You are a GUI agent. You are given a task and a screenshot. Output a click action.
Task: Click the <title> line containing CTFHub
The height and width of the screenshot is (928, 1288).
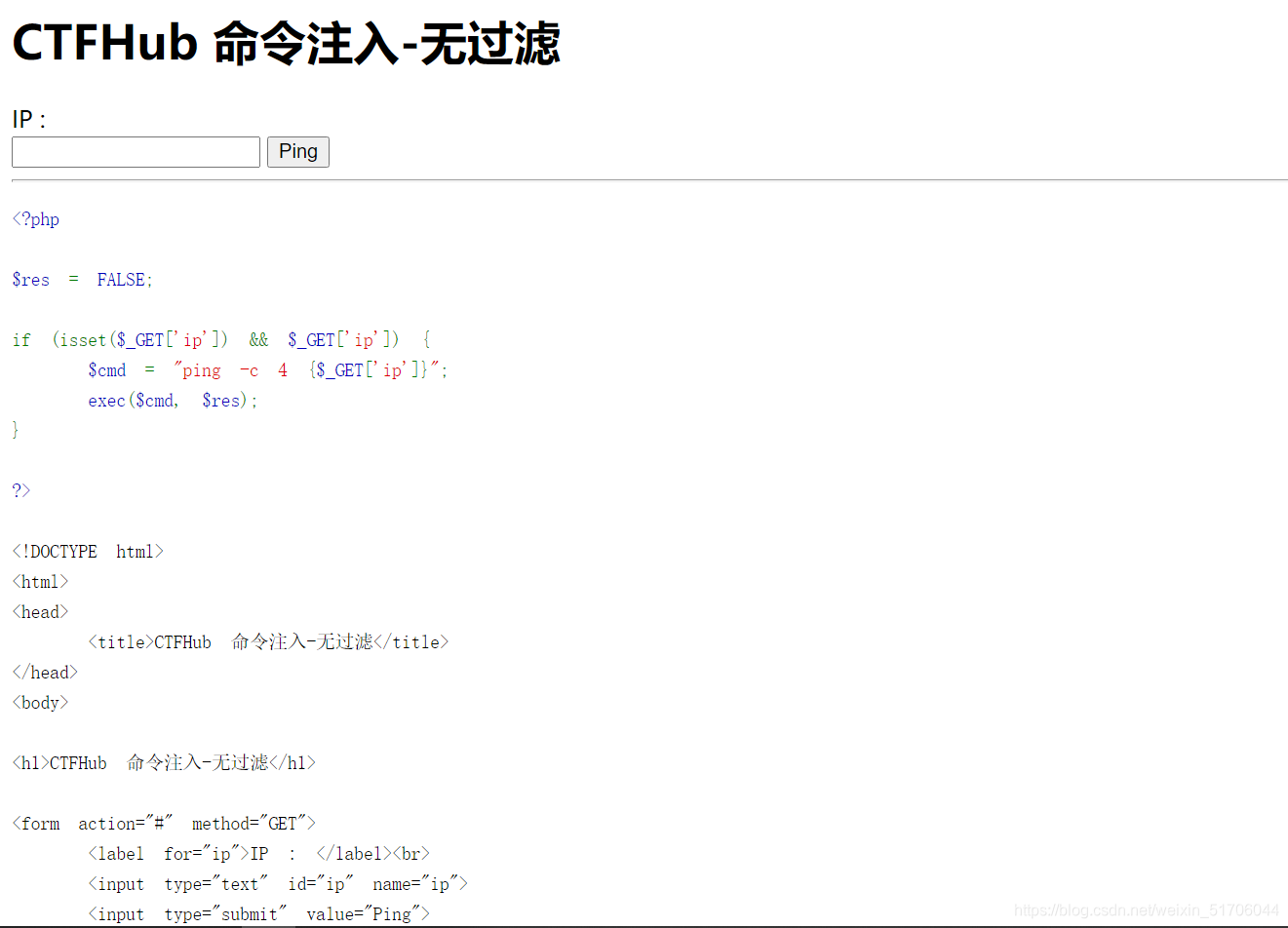coord(268,641)
